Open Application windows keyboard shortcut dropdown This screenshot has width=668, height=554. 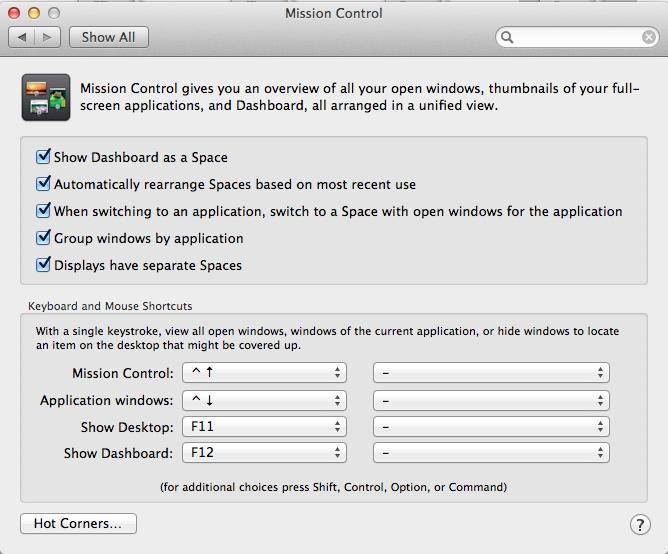[x=264, y=401]
